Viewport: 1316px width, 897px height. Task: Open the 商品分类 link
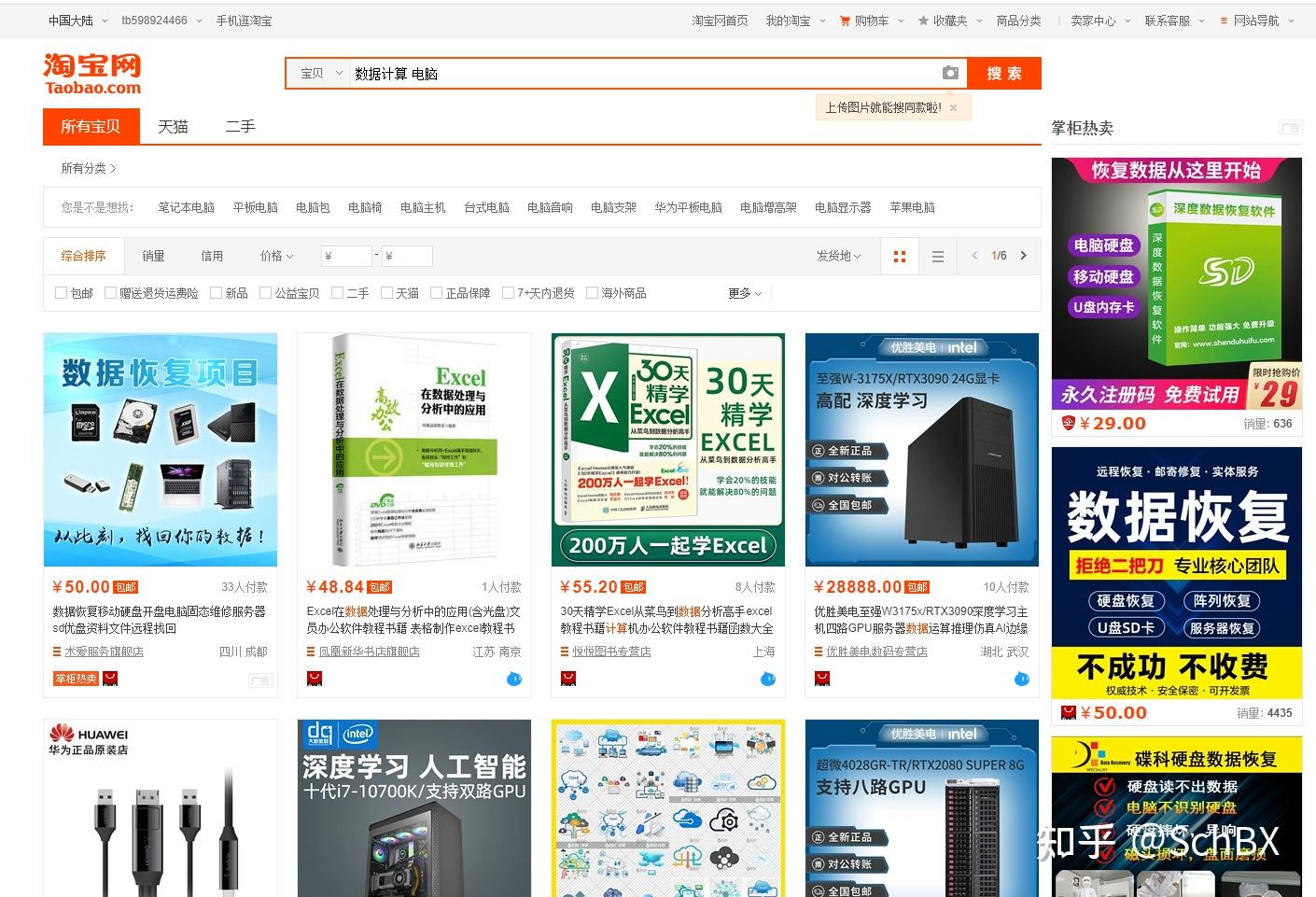point(1018,21)
